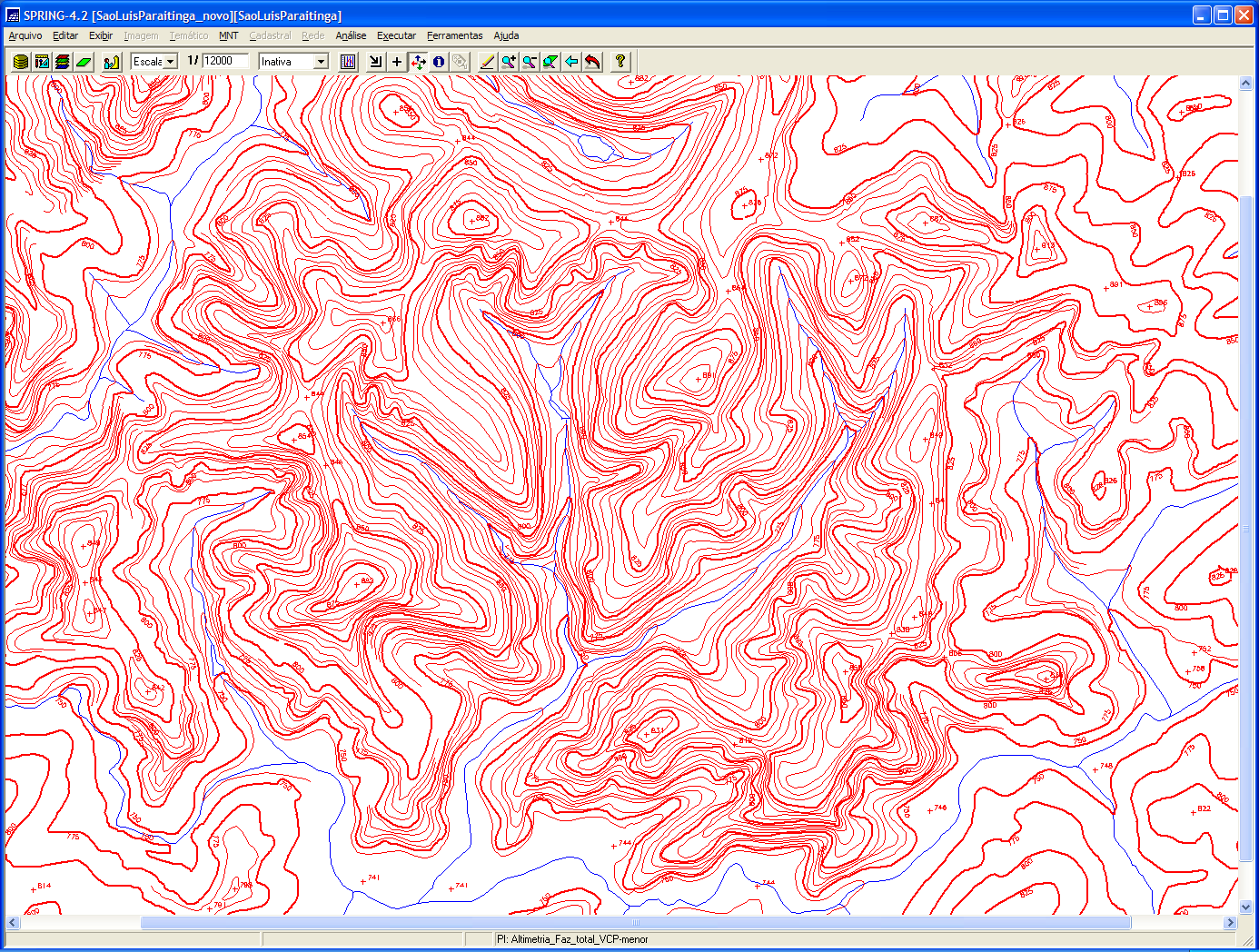Screen dimensions: 1259x952
Task: Click the project icon in toolbar
Action: pos(42,62)
